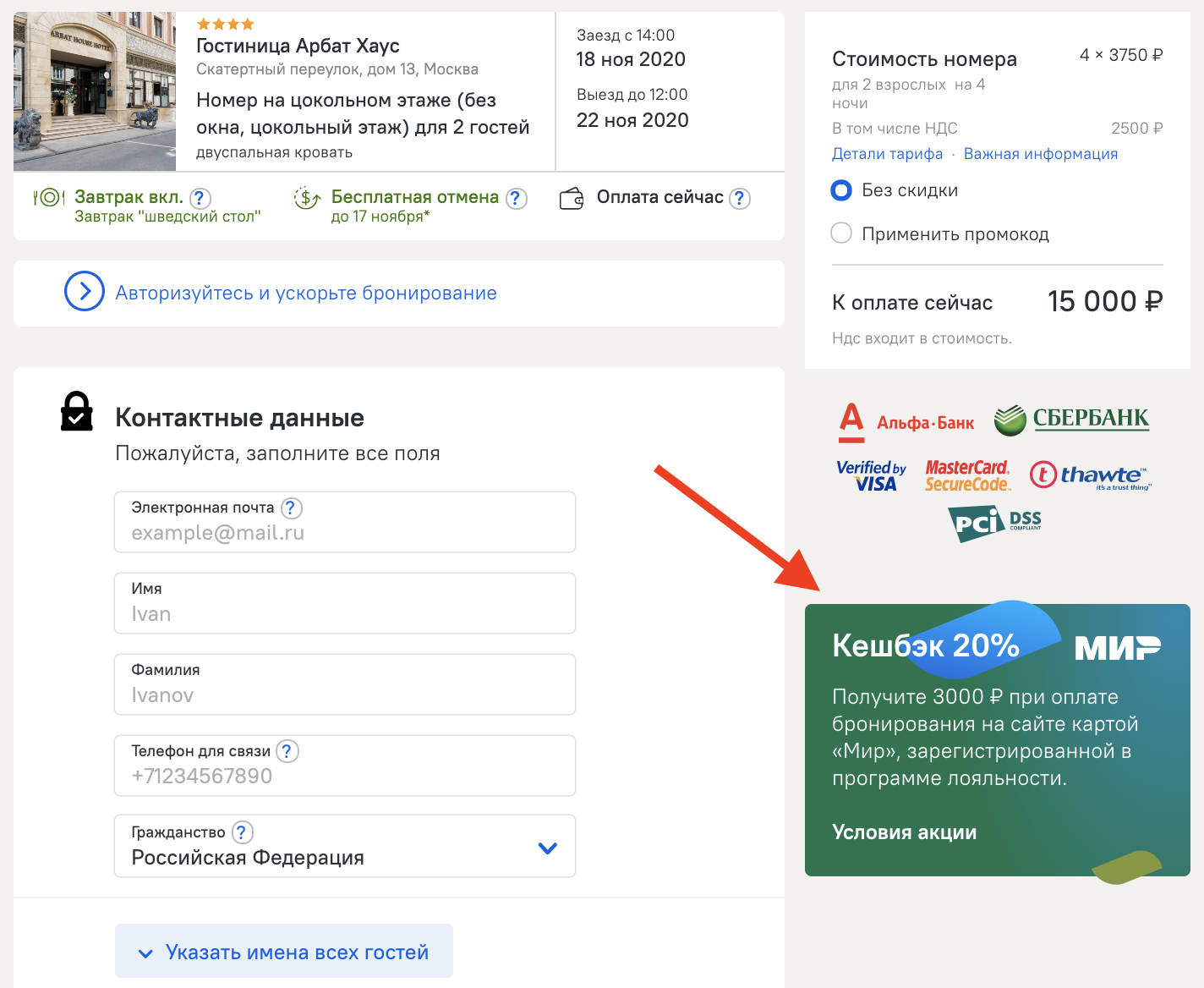Open the Гражданство dropdown
This screenshot has width=1204, height=988.
[x=547, y=848]
